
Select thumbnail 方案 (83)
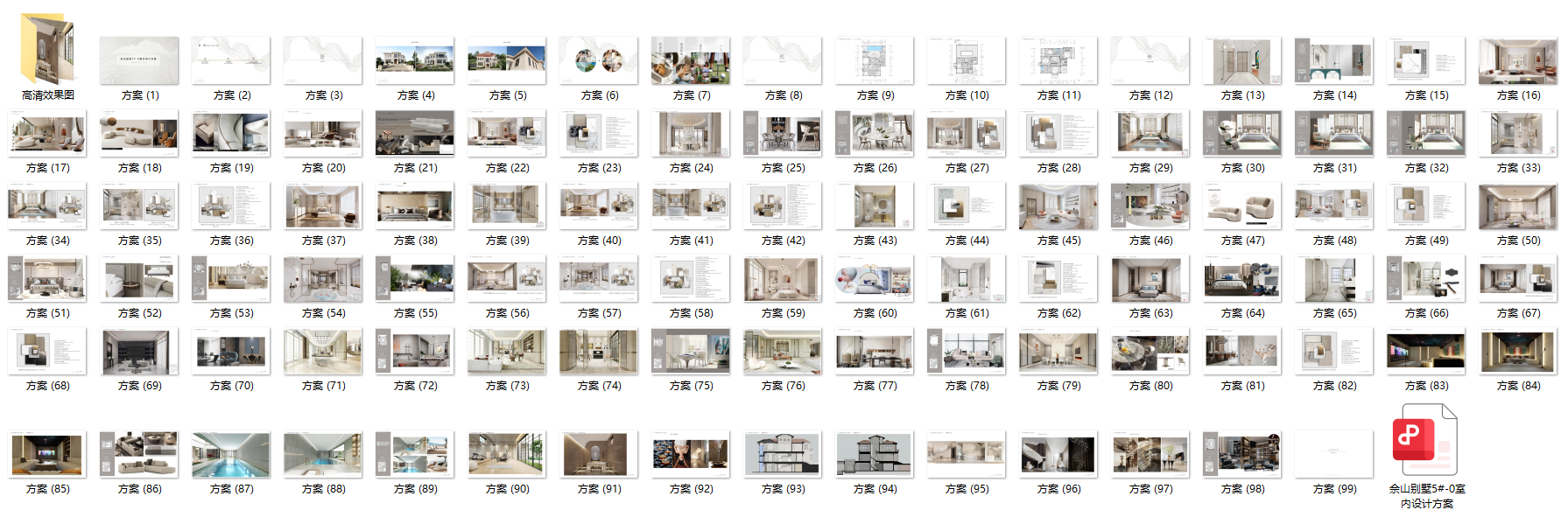(1426, 351)
